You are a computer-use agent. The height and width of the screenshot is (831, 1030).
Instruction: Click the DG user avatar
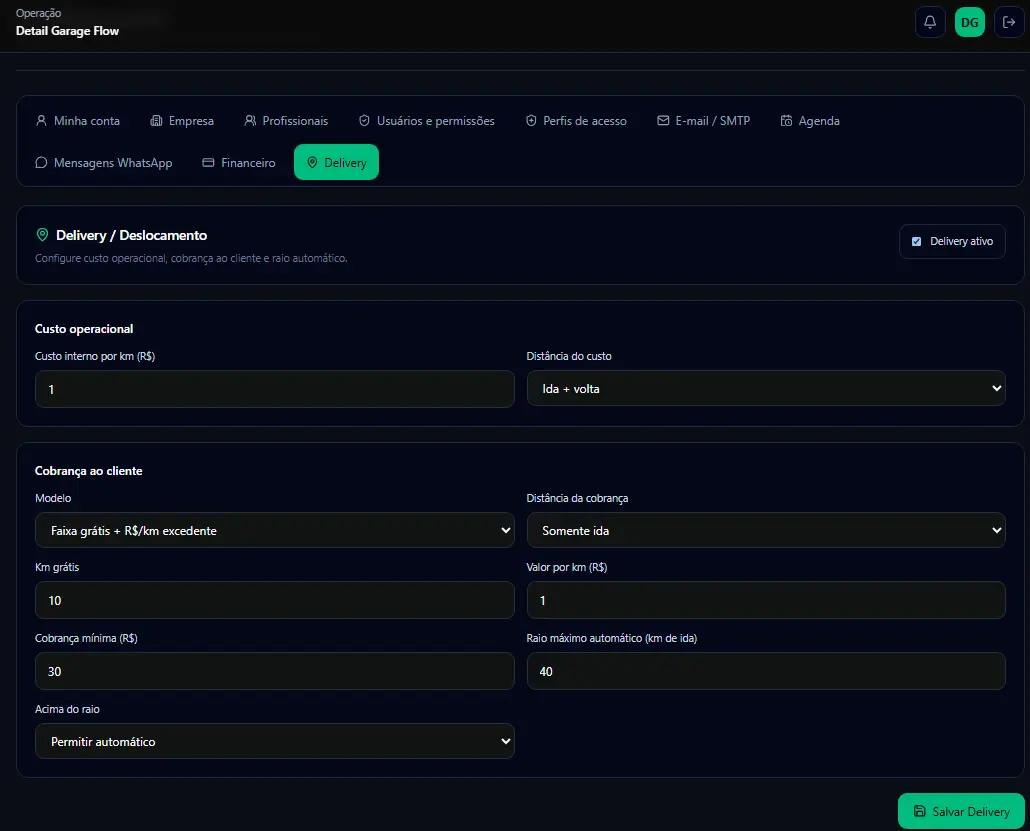point(970,22)
